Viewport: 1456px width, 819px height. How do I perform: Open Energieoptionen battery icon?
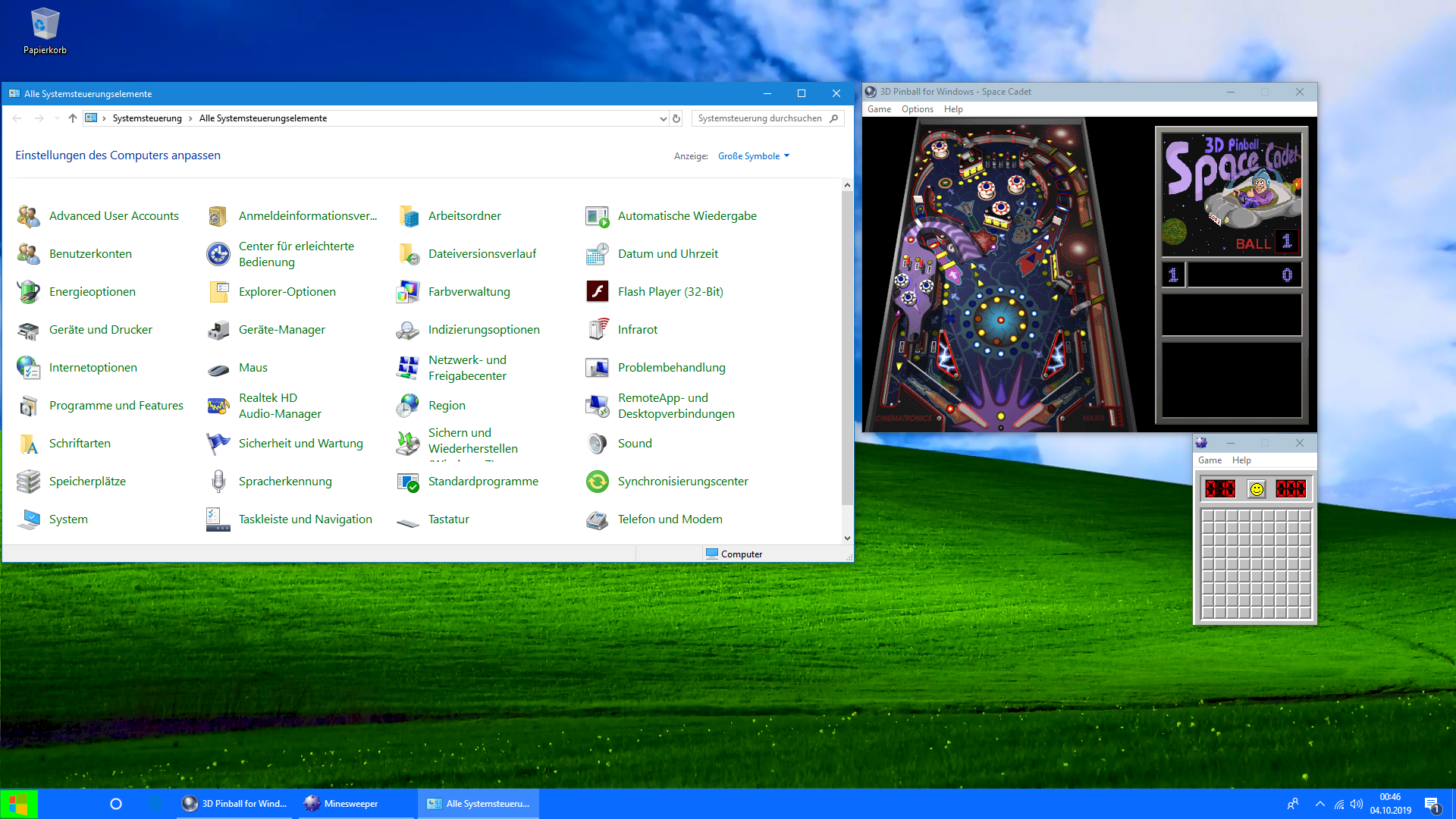coord(29,292)
